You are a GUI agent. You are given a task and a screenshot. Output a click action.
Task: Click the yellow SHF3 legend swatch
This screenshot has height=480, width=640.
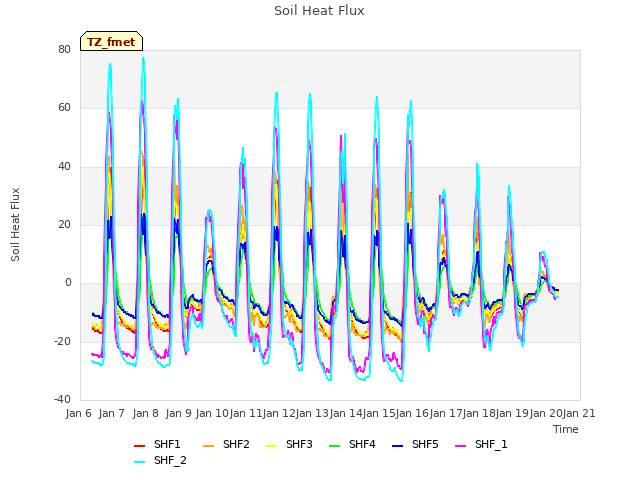point(271,446)
